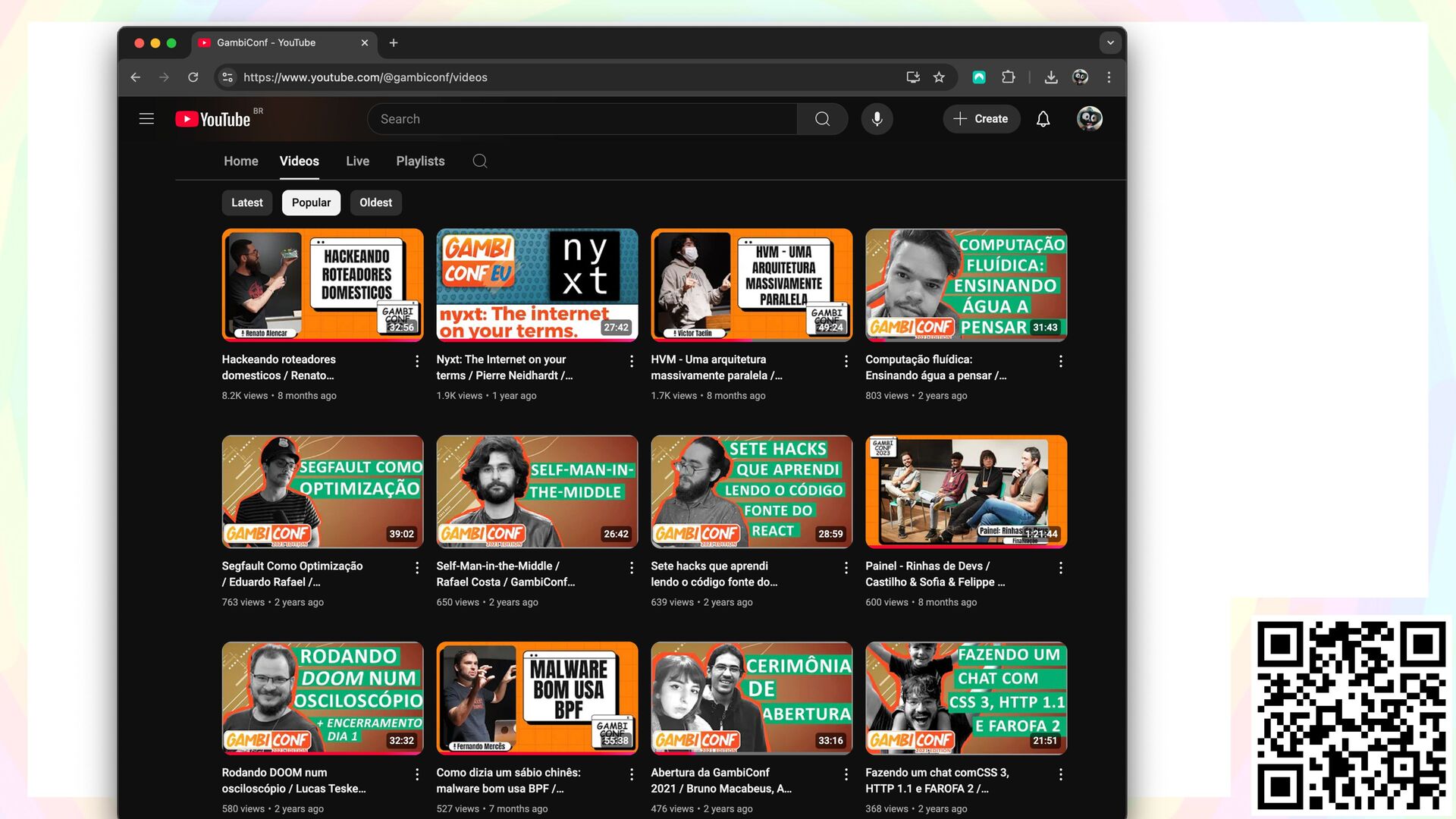
Task: Click the '8.2K views' text
Action: [x=245, y=396]
